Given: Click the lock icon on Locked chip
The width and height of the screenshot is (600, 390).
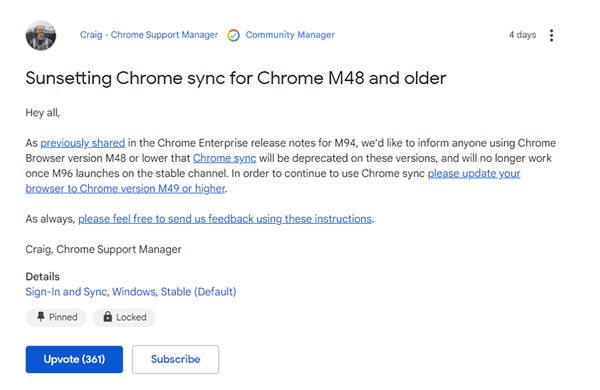Looking at the screenshot, I should click(x=108, y=317).
